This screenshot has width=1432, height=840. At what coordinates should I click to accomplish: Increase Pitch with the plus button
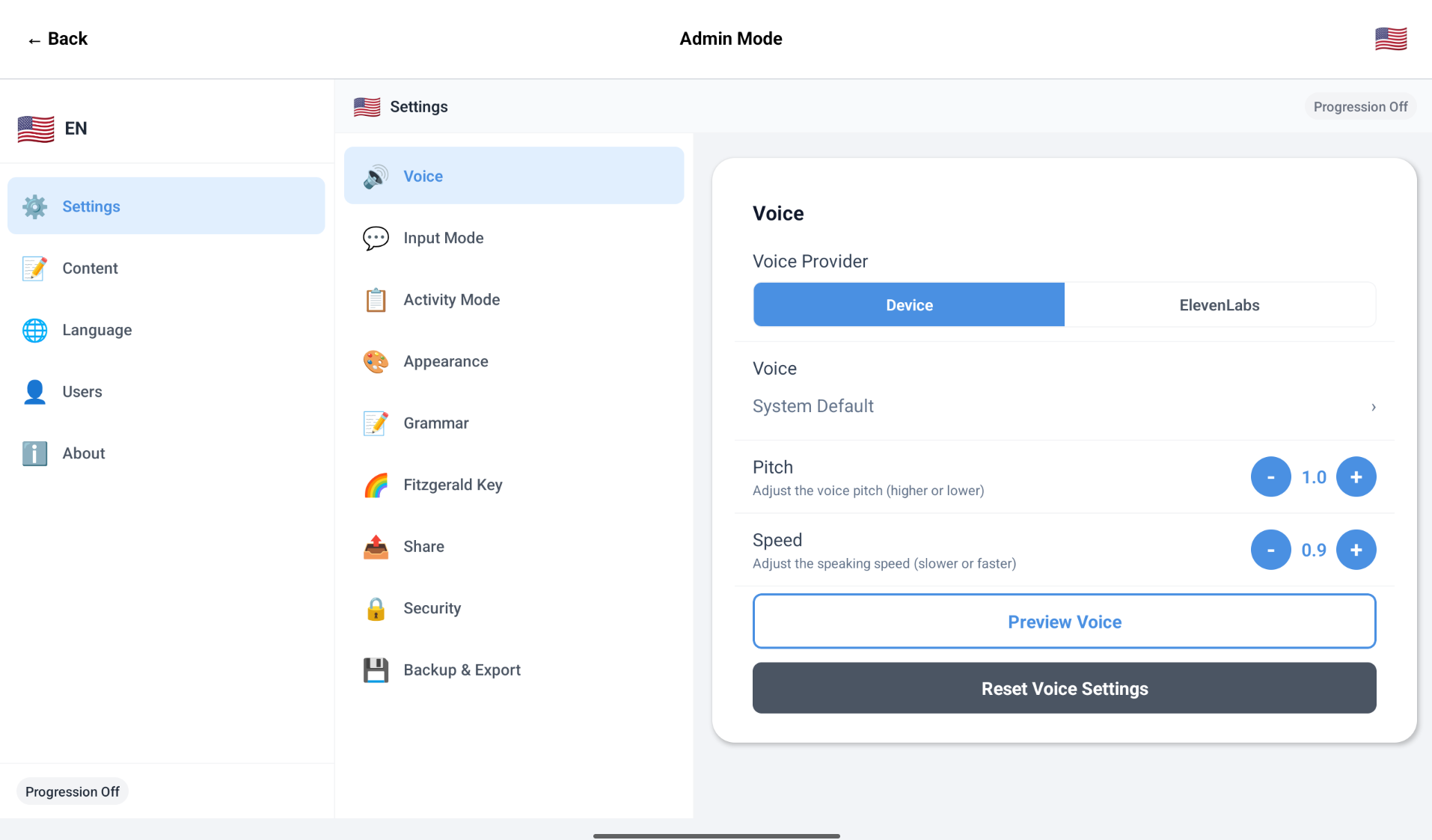tap(1355, 477)
